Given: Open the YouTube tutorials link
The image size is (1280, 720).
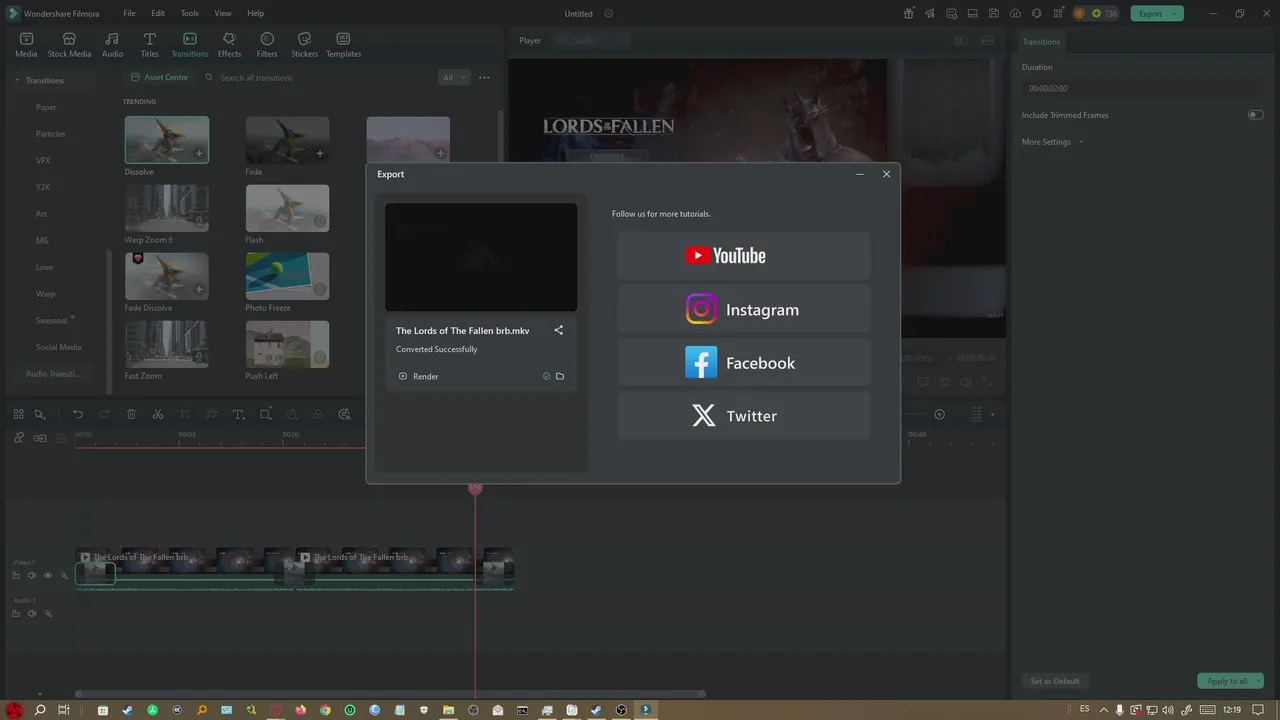Looking at the screenshot, I should 743,256.
